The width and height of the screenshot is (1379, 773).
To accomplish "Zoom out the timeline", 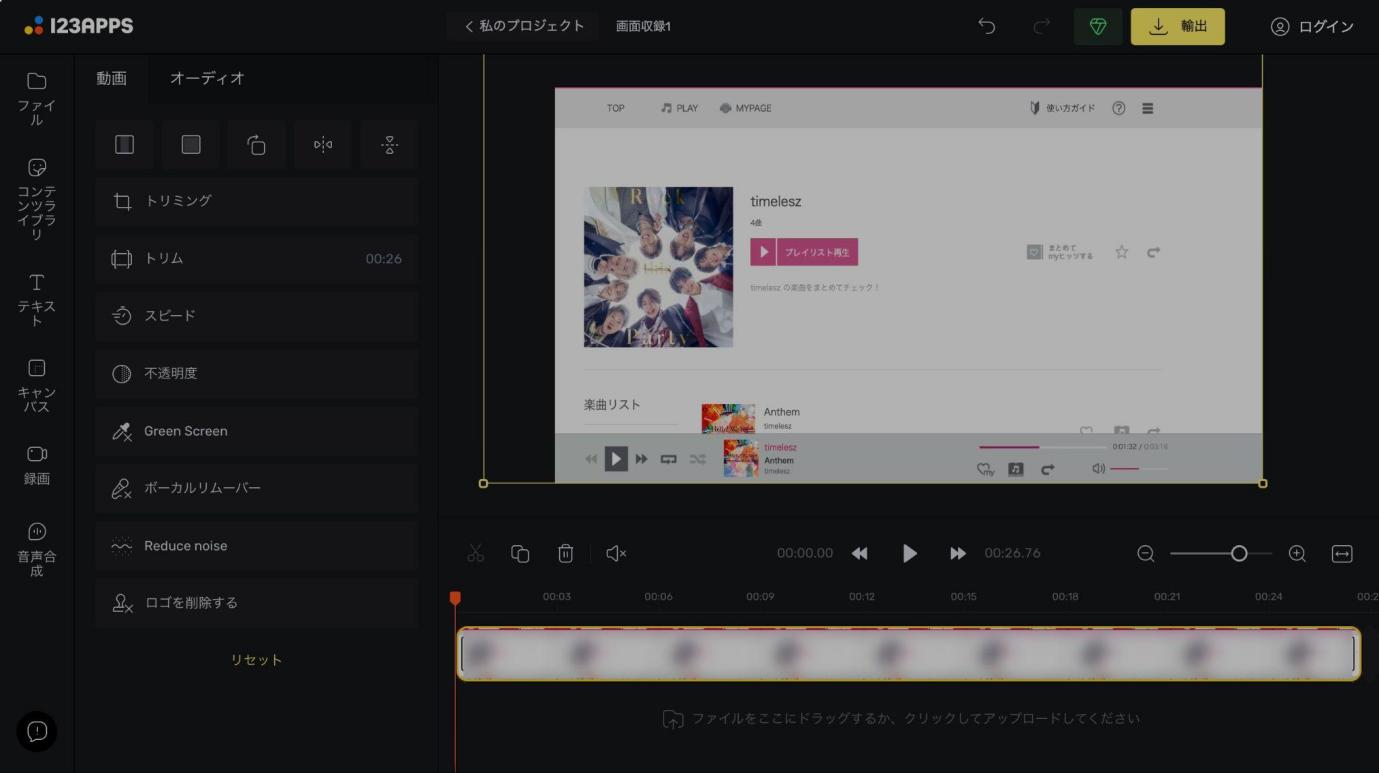I will click(1146, 553).
